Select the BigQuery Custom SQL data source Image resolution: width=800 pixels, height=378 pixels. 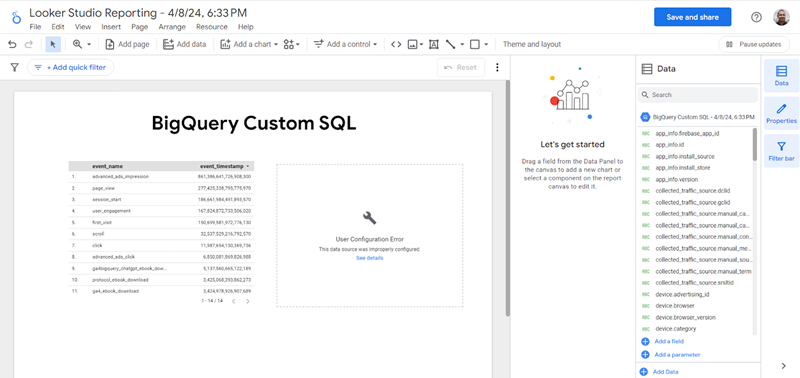coord(697,117)
